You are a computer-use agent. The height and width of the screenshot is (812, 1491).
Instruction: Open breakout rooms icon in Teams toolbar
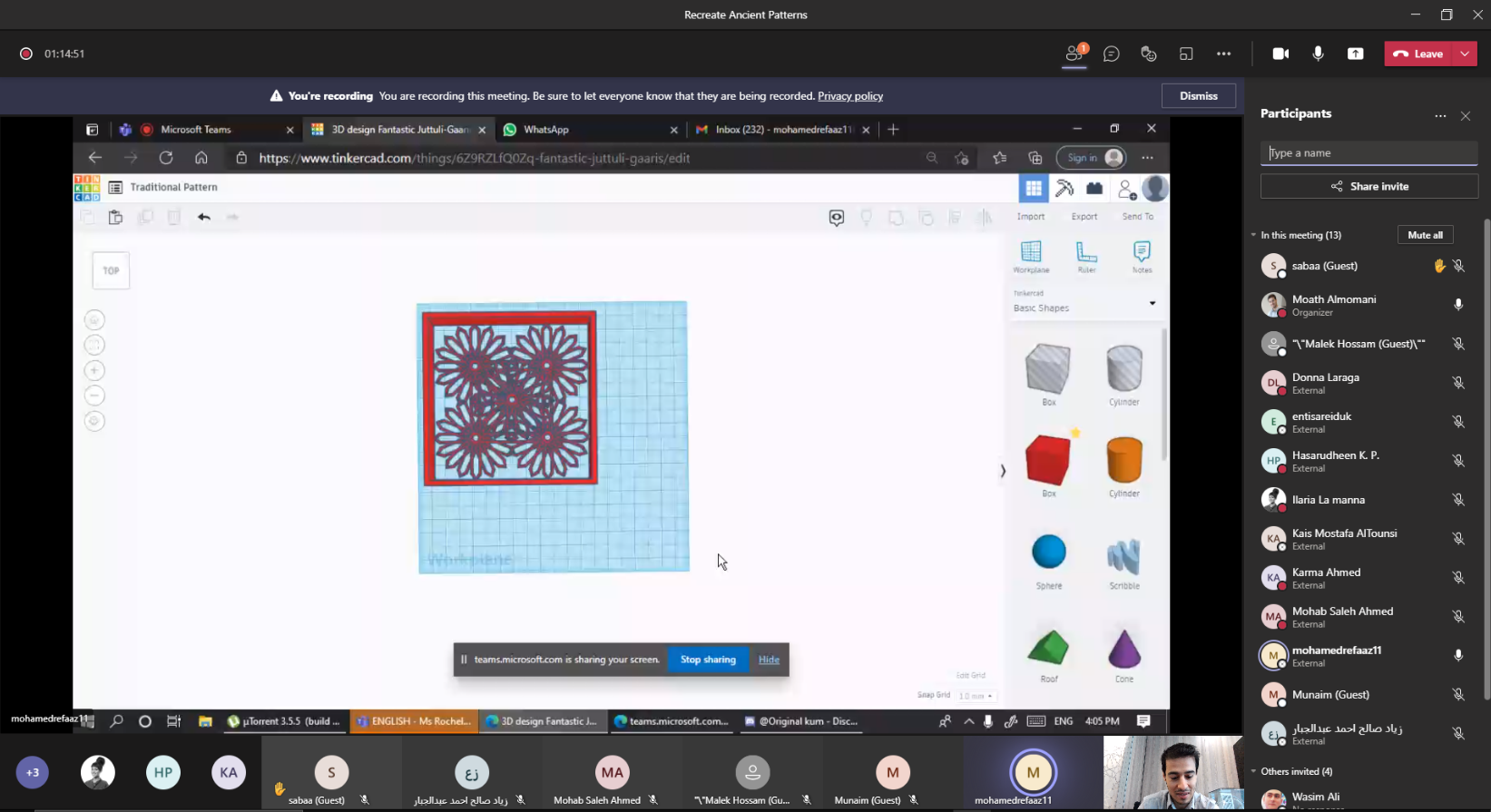click(1186, 54)
